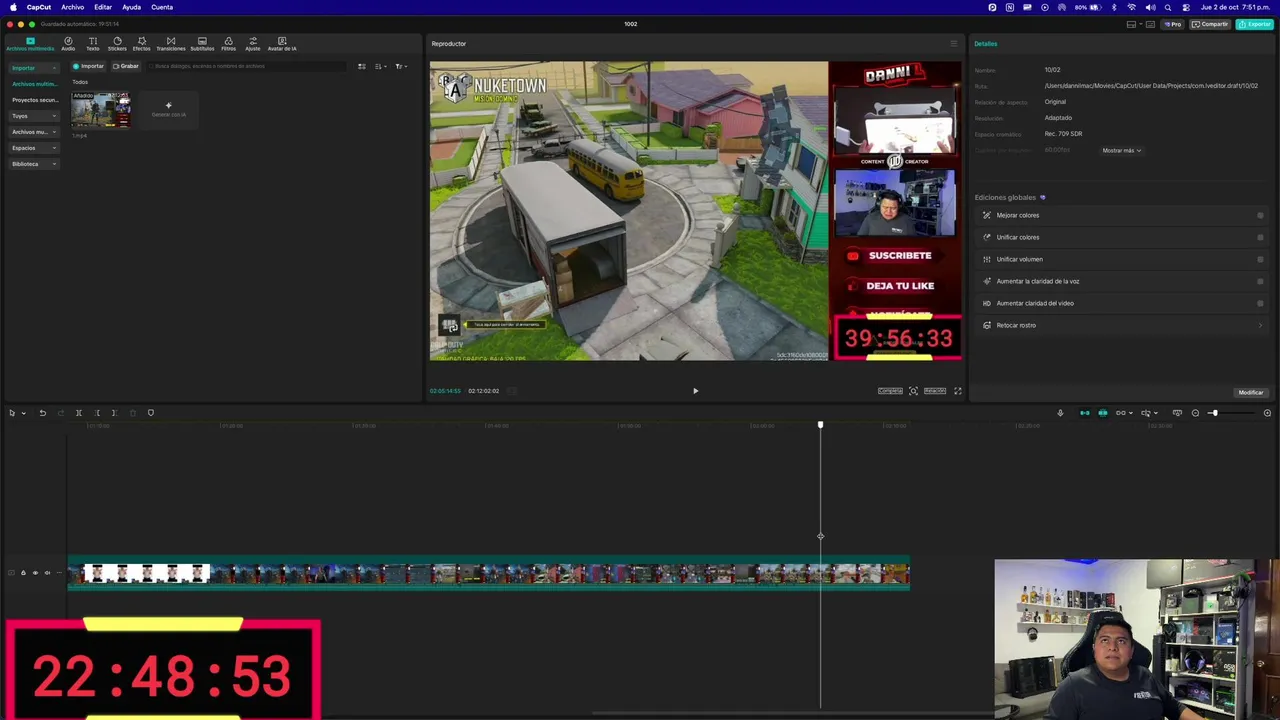The height and width of the screenshot is (720, 1280).
Task: Enable Aumentar claridad del vídeo checkbox
Action: [x=1260, y=303]
